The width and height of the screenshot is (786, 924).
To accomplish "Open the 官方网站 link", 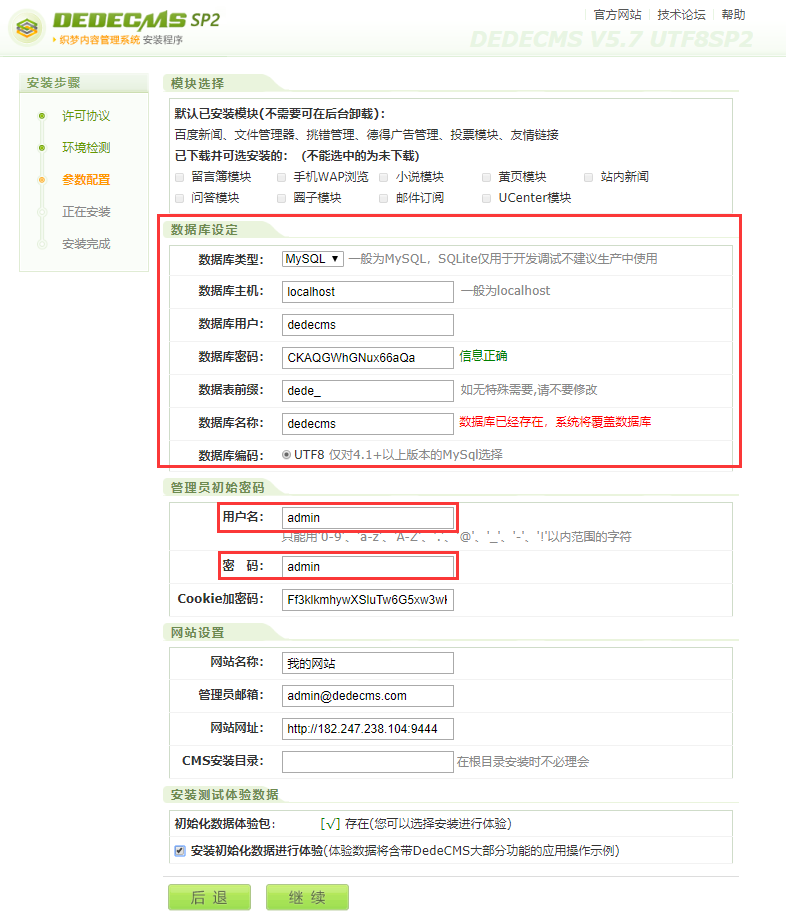I will (x=617, y=15).
